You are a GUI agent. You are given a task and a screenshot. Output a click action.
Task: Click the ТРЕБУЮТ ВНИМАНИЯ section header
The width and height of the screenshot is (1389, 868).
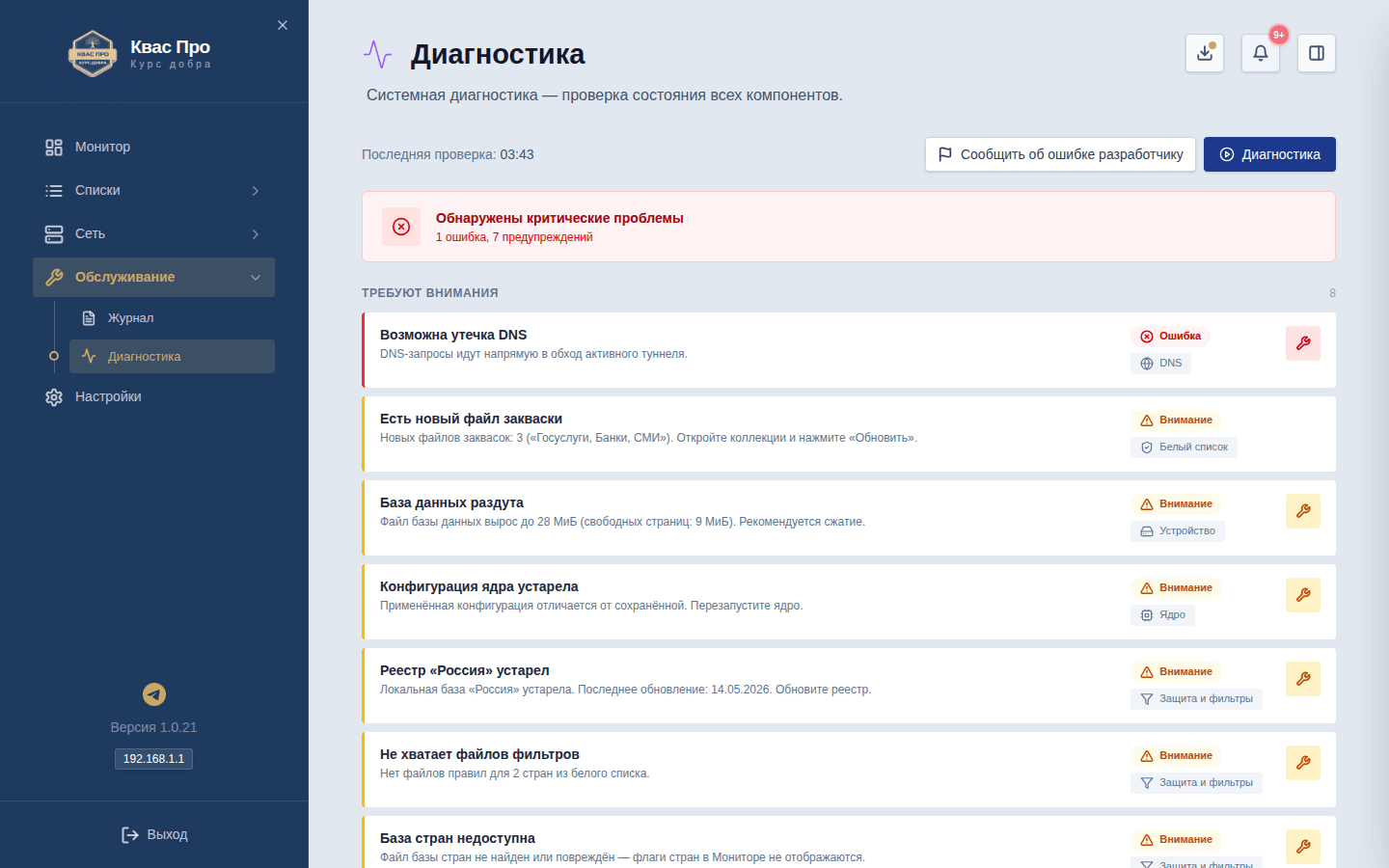[x=430, y=293]
